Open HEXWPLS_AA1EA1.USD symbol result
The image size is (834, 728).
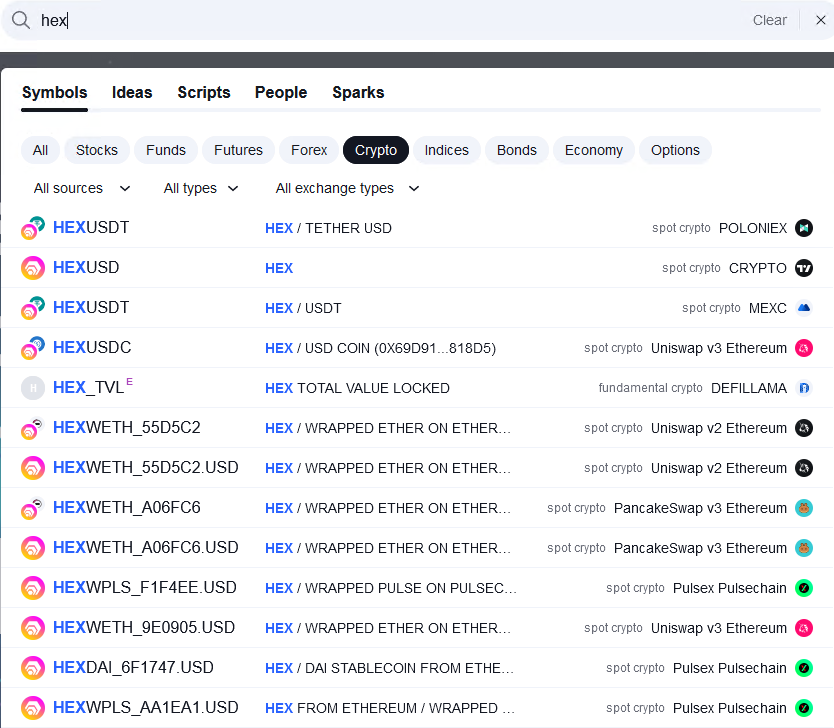417,708
